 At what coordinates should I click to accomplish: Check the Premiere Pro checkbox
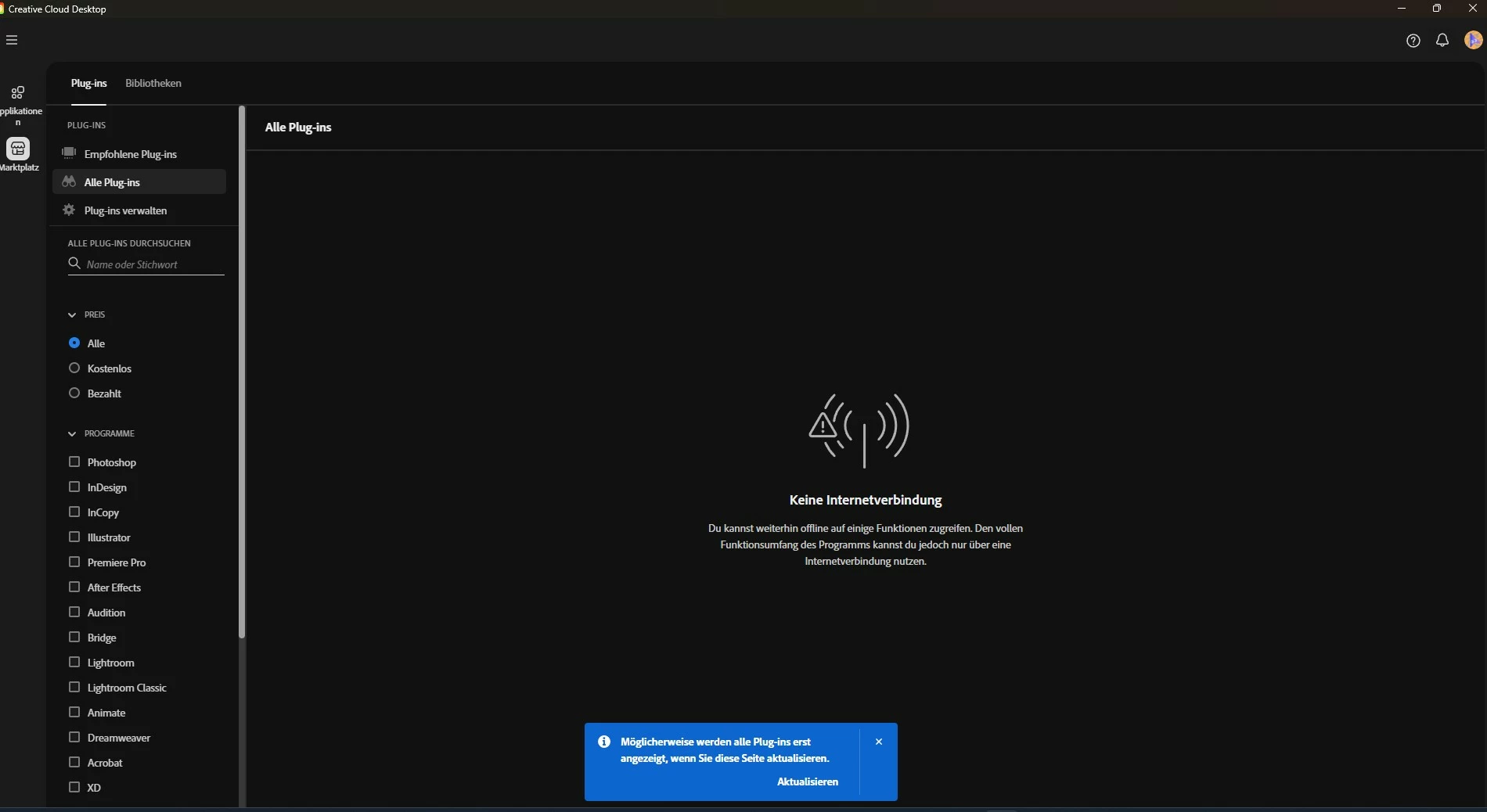pos(74,562)
